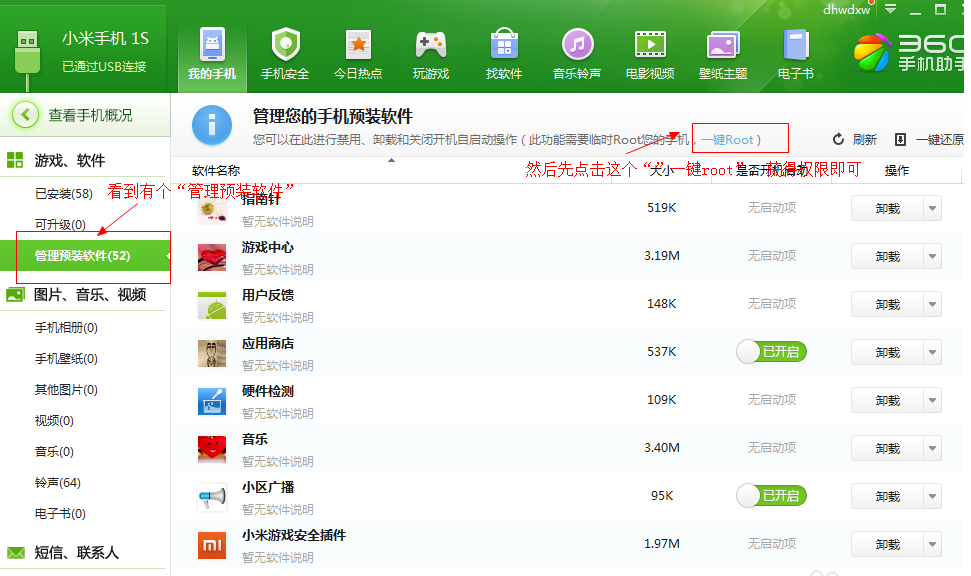Image resolution: width=971 pixels, height=576 pixels.
Task: Click the 一键Root link
Action: (x=727, y=139)
